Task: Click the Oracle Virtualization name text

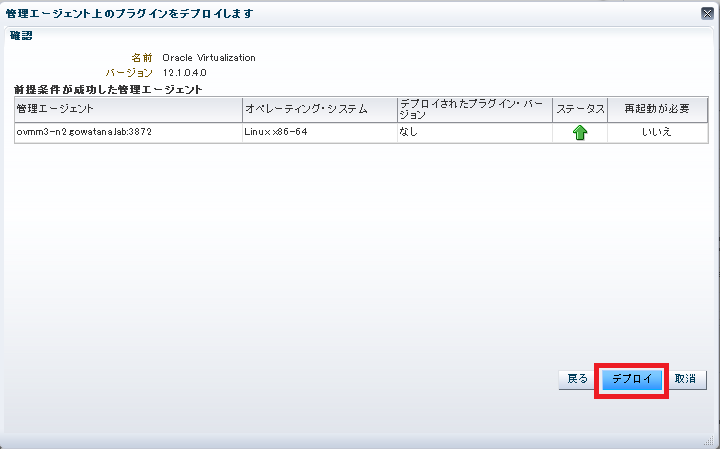Action: (x=209, y=58)
